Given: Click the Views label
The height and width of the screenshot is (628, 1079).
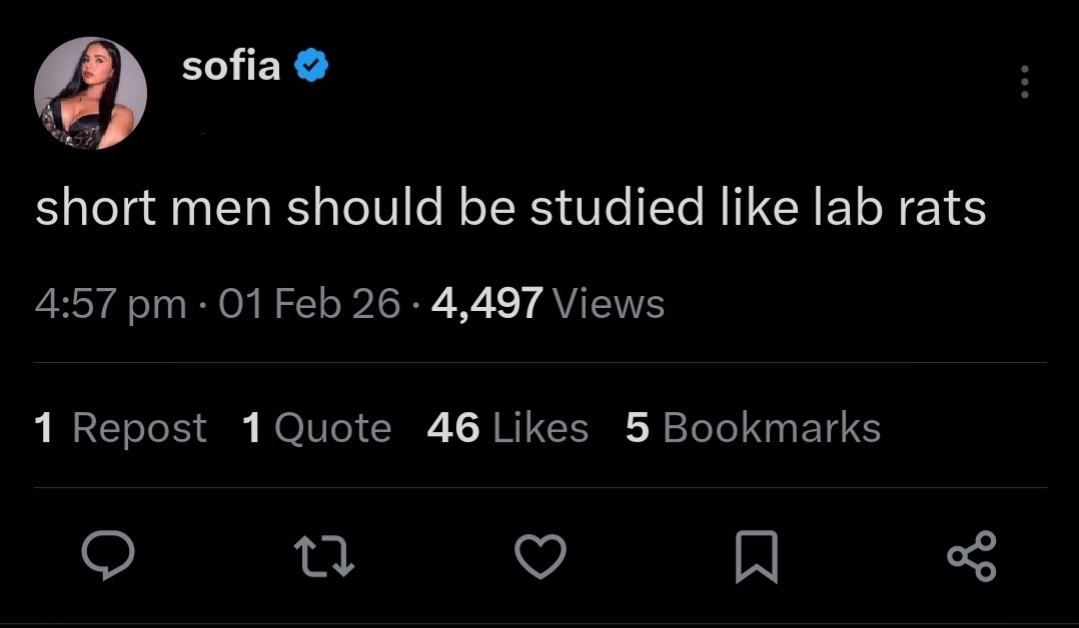Looking at the screenshot, I should (608, 303).
